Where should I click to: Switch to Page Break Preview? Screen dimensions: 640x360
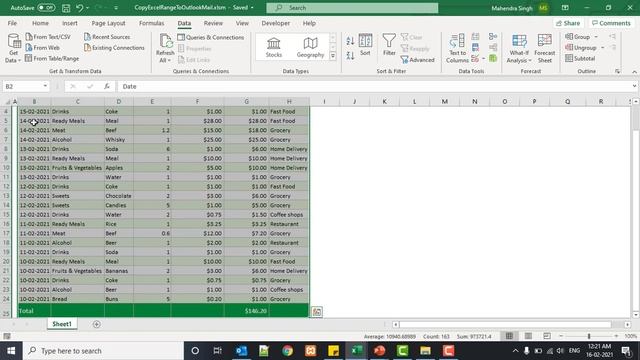pos(547,336)
